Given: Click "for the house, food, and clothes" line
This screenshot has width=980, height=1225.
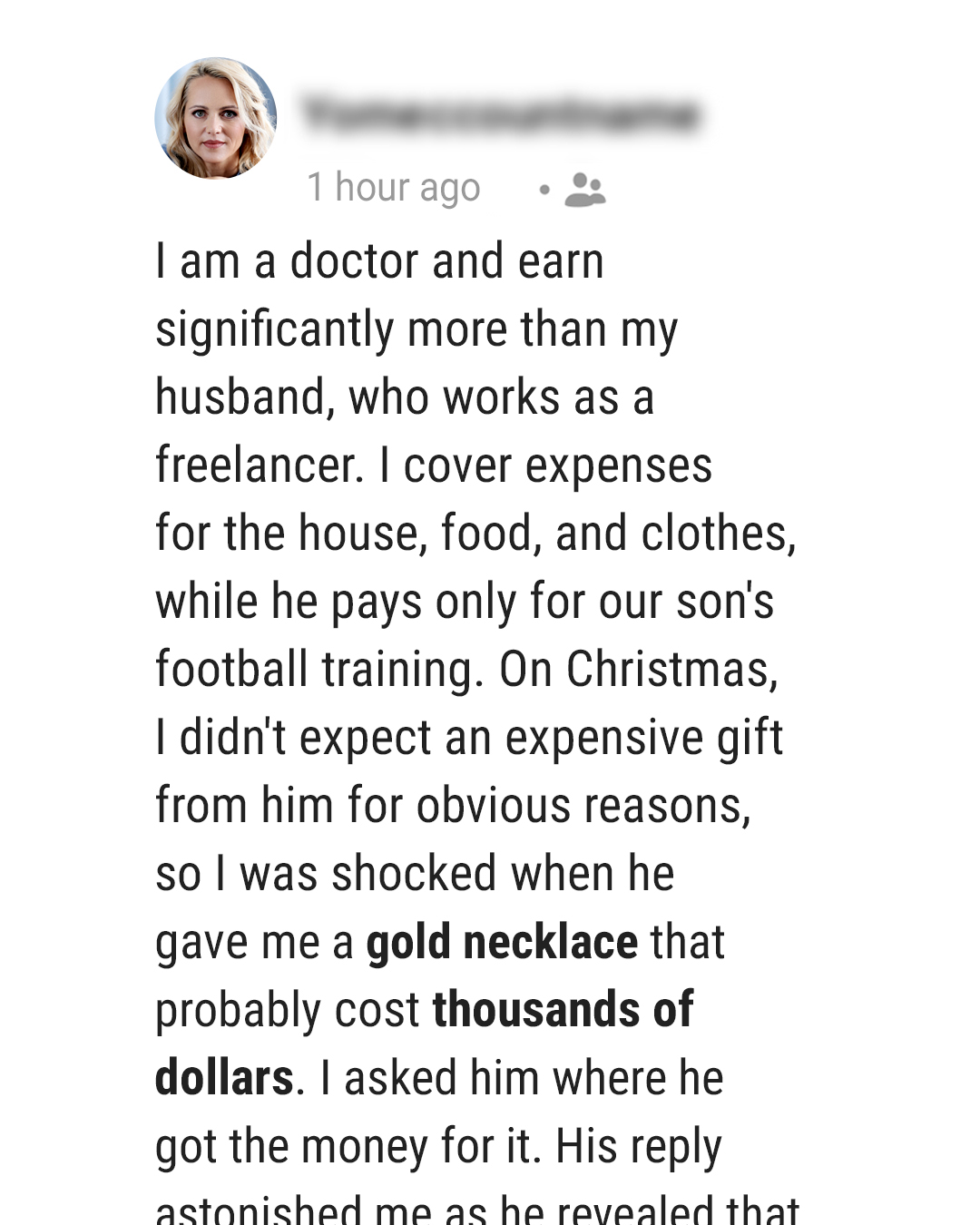Looking at the screenshot, I should click(475, 534).
